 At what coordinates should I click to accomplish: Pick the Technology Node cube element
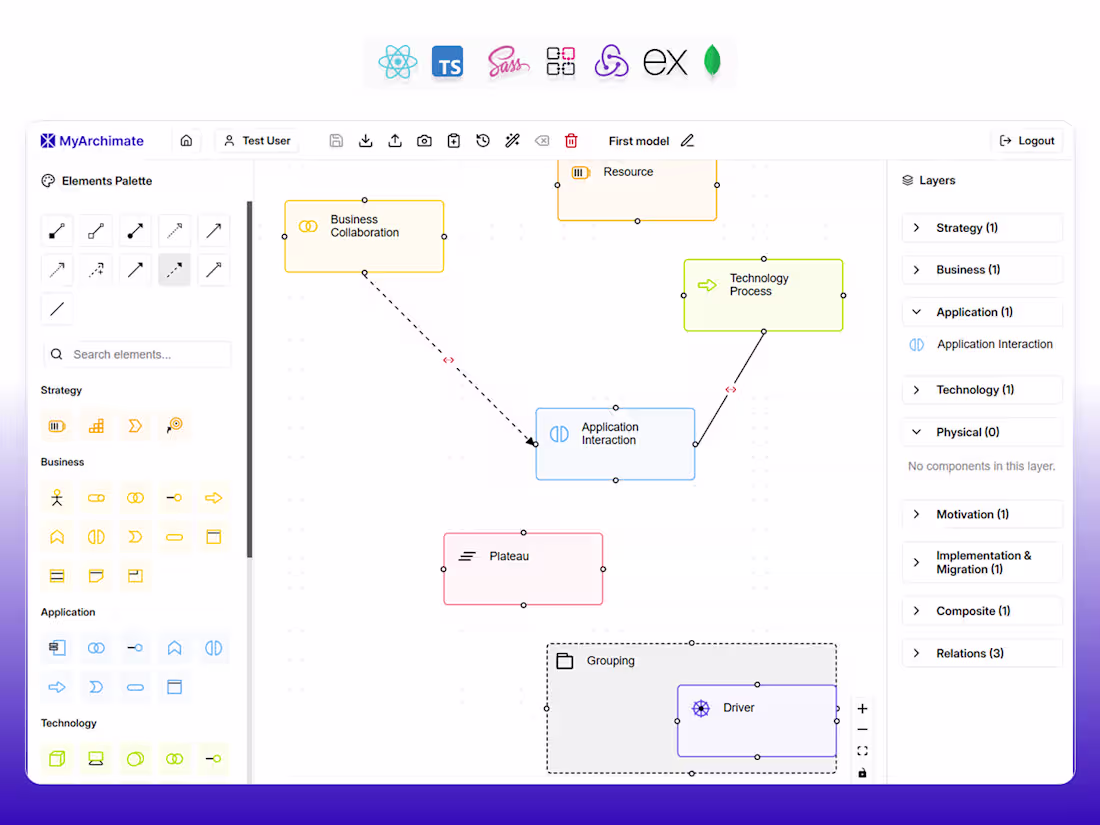click(x=57, y=758)
